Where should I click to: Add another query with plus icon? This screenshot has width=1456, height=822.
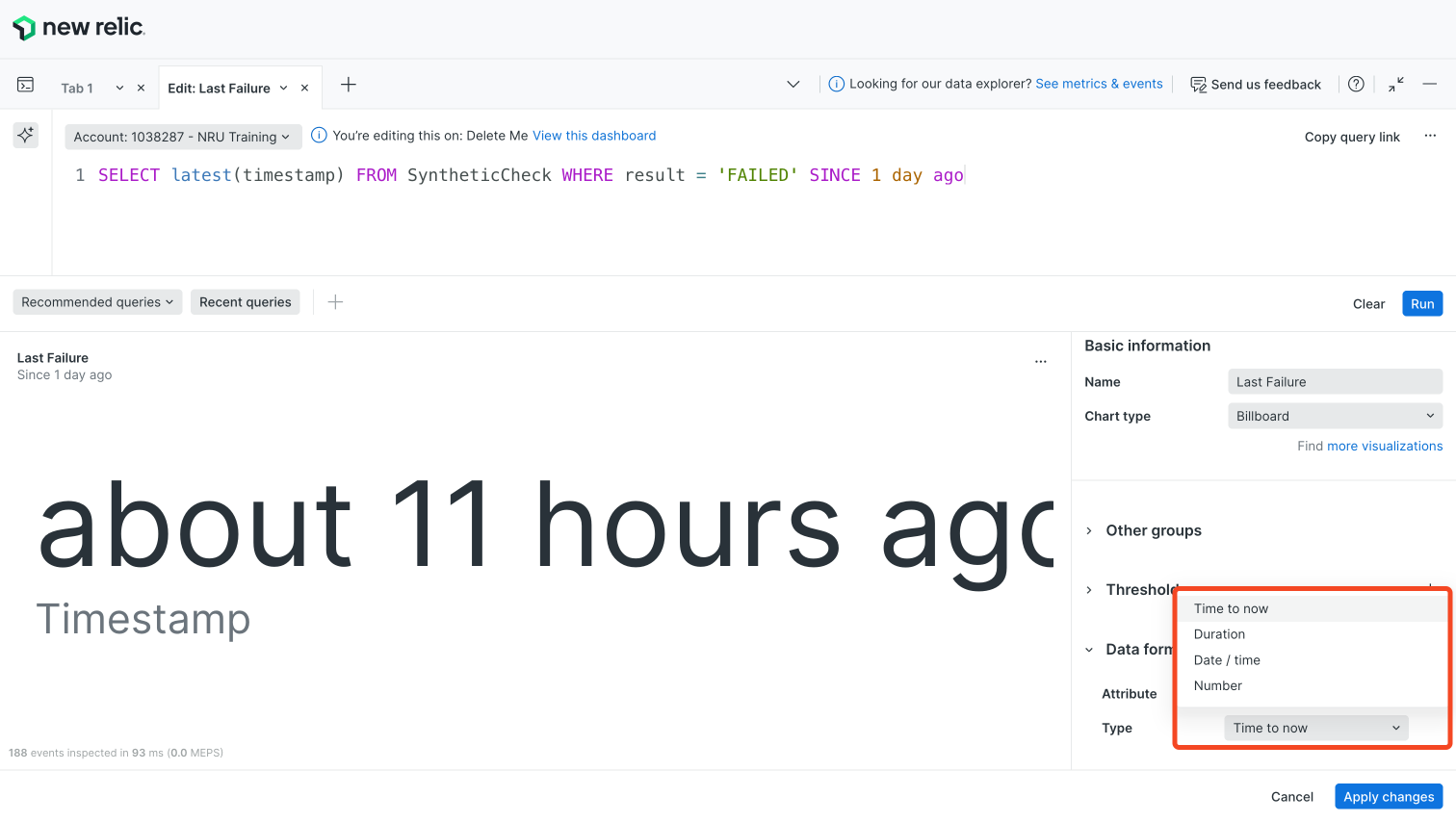[x=335, y=302]
